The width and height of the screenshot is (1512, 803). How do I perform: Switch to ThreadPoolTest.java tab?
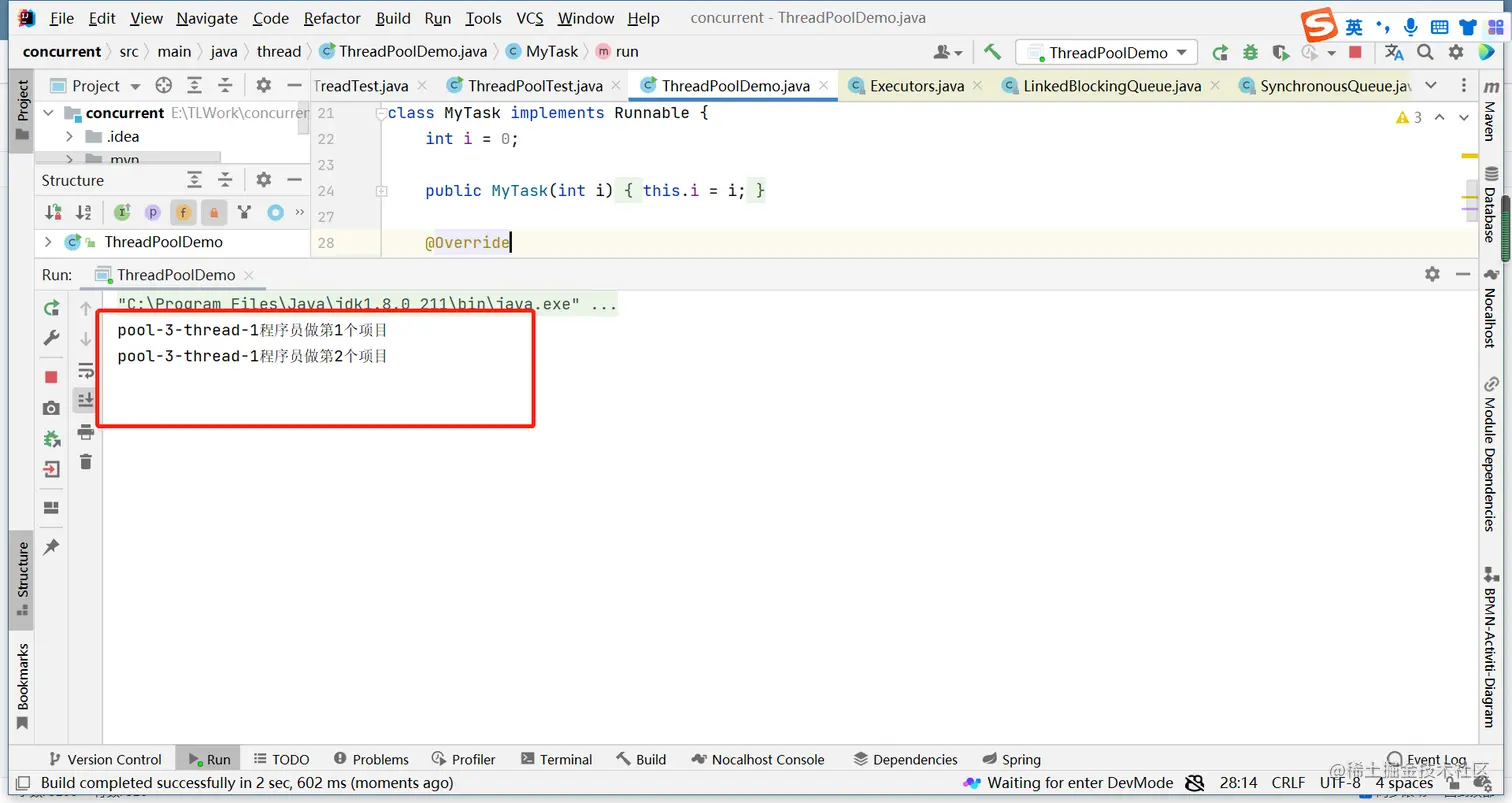pyautogui.click(x=535, y=86)
